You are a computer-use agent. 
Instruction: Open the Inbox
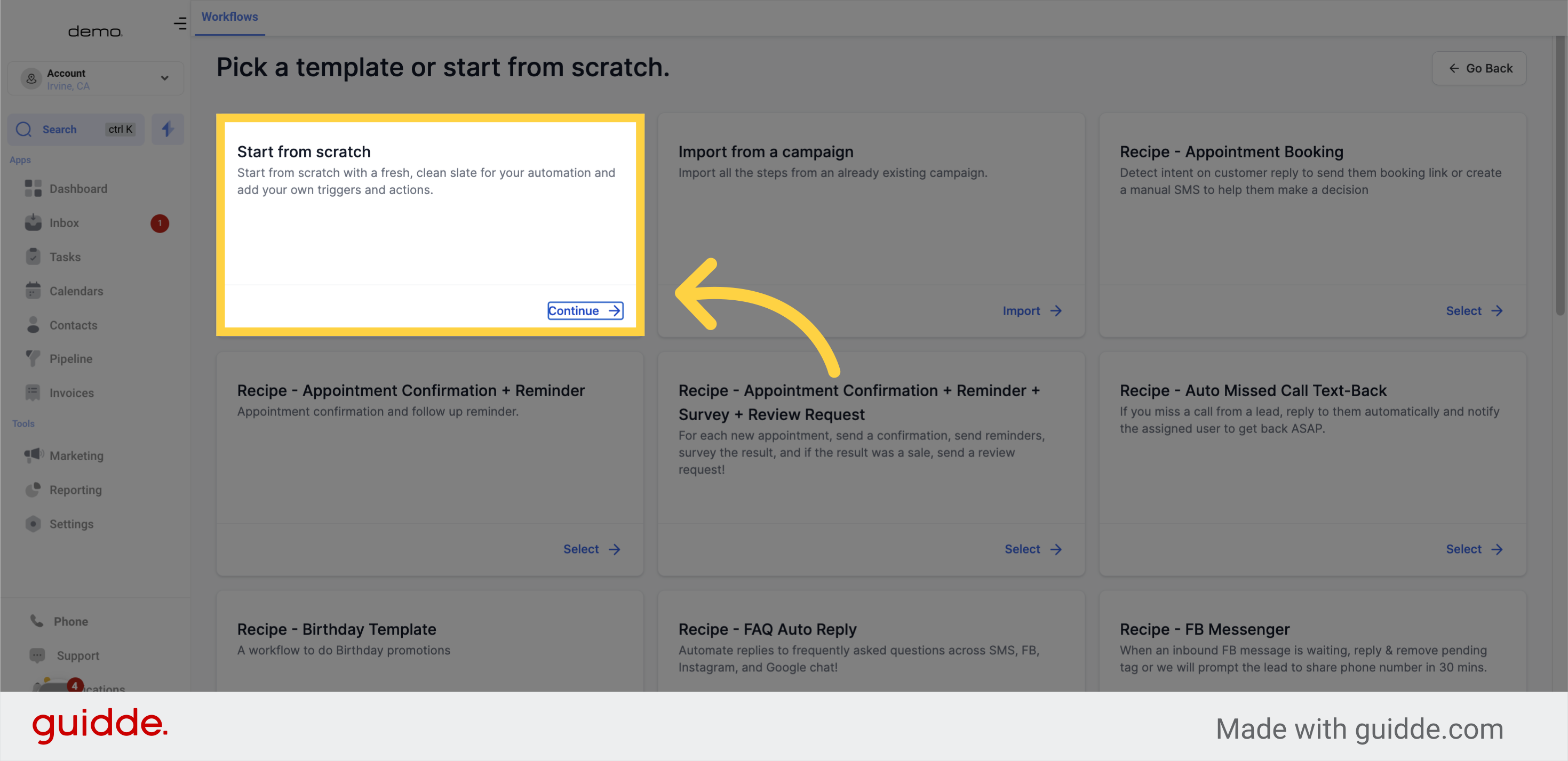tap(64, 222)
